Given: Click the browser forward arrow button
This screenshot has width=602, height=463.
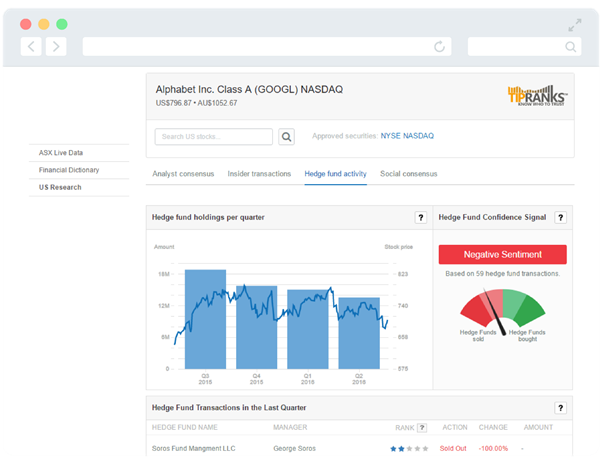Looking at the screenshot, I should click(56, 47).
